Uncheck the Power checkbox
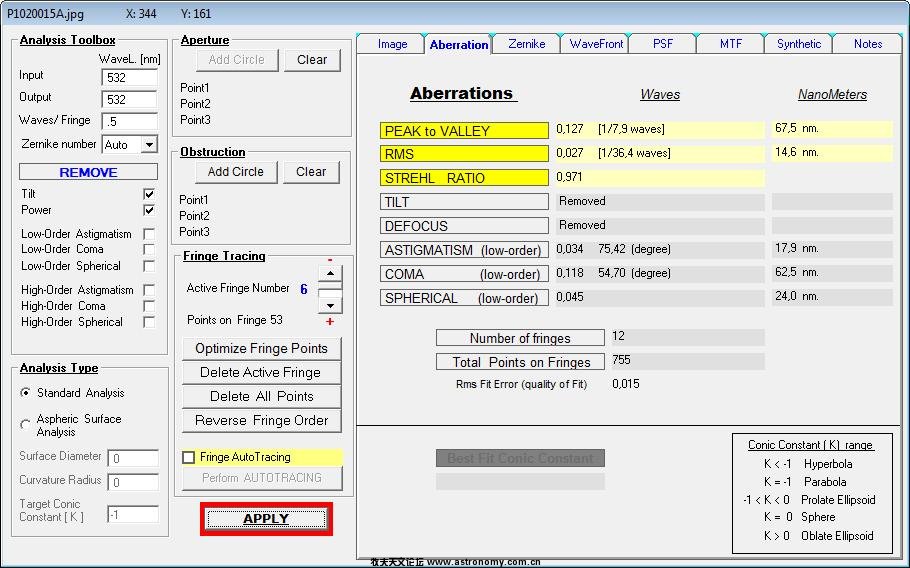910x568 pixels. [x=149, y=210]
